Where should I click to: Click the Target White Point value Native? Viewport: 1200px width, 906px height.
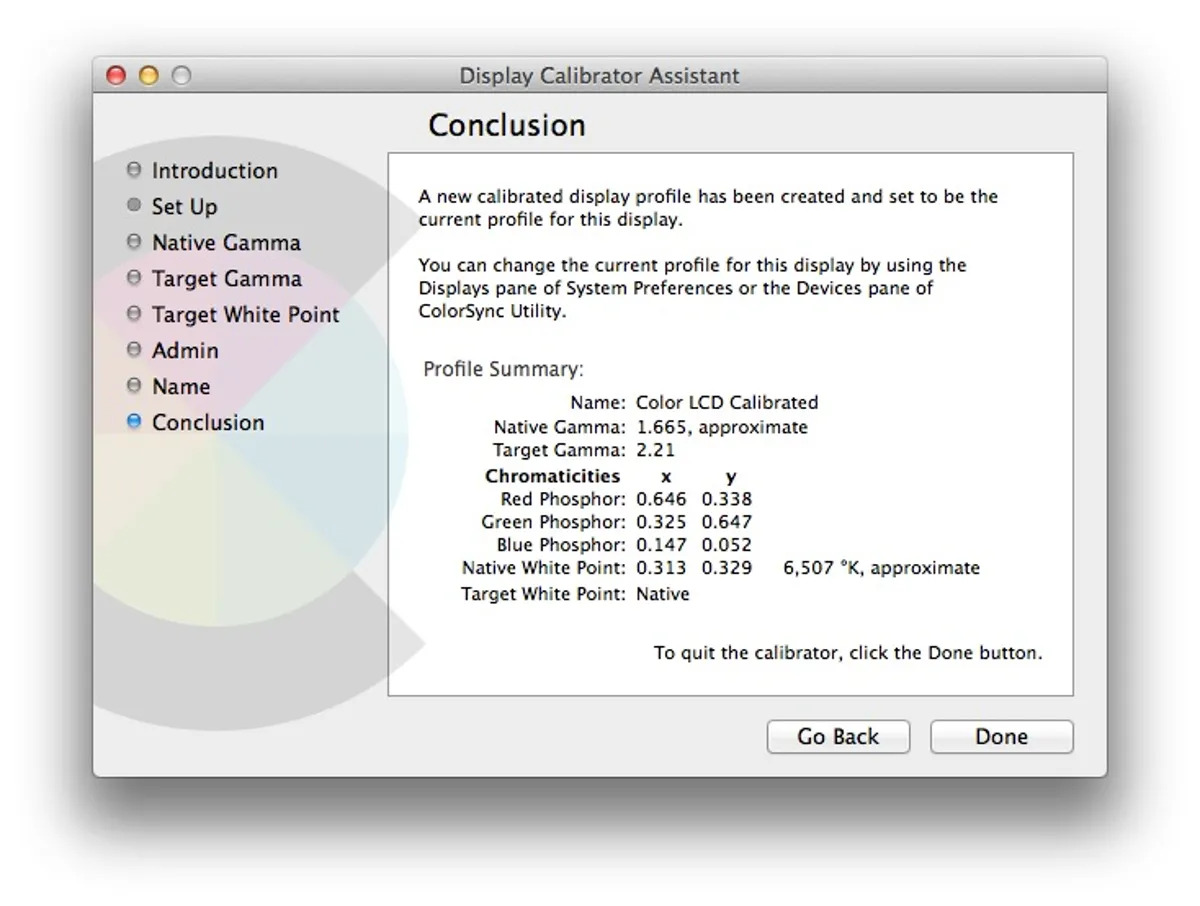663,594
